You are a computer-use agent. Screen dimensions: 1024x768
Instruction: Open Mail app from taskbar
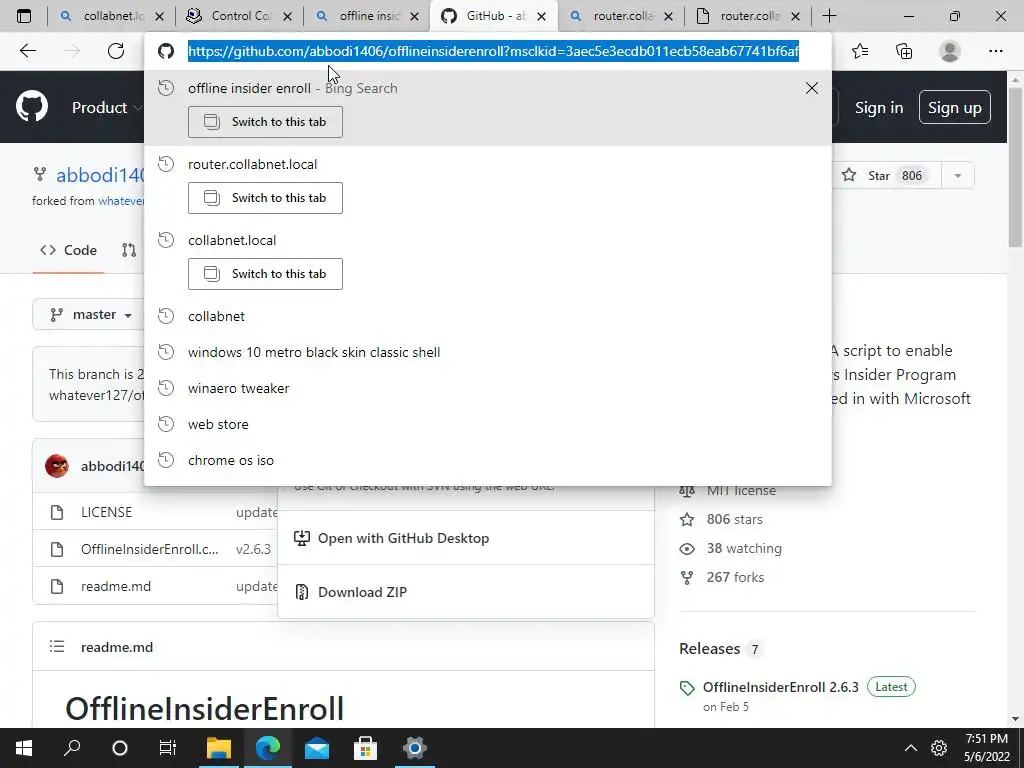pyautogui.click(x=317, y=748)
